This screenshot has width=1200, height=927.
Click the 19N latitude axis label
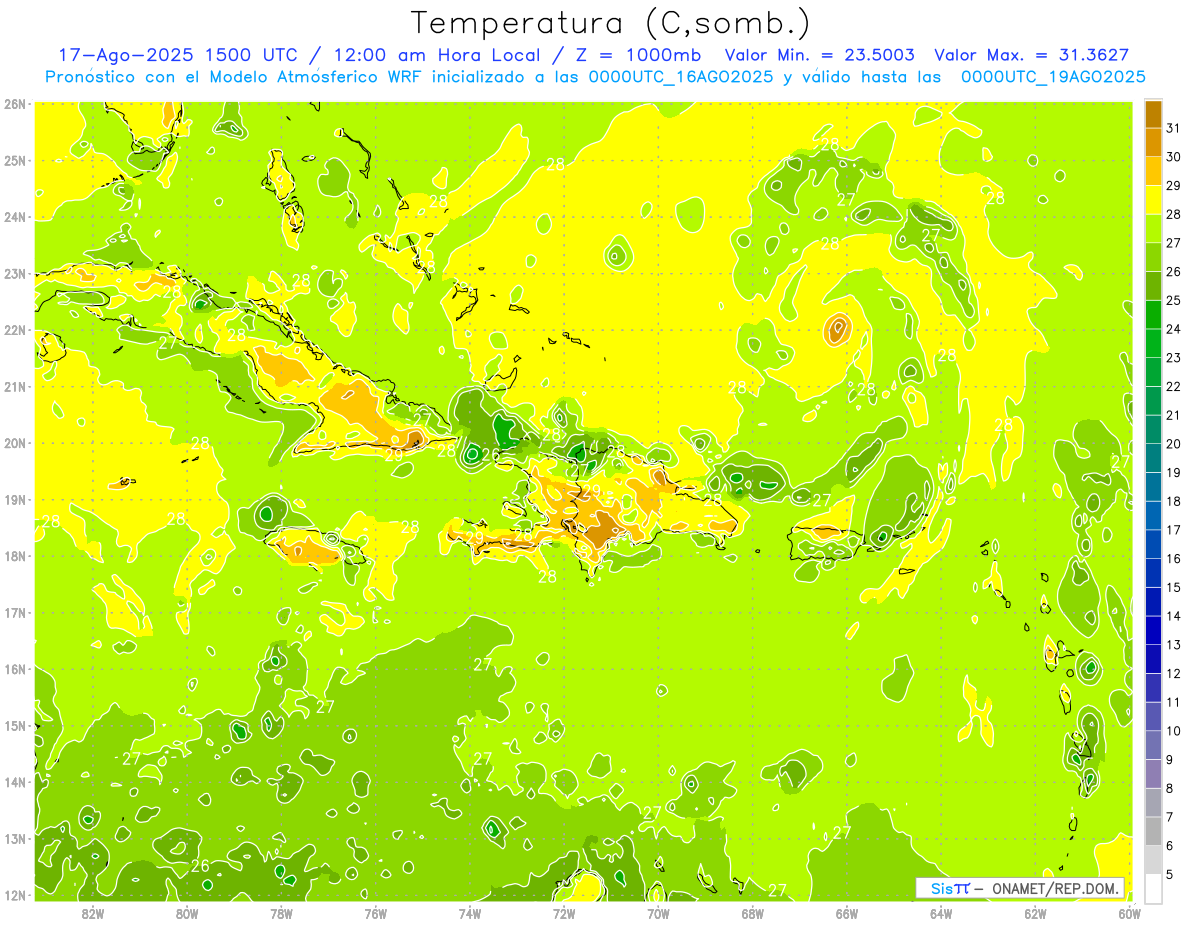[15, 499]
